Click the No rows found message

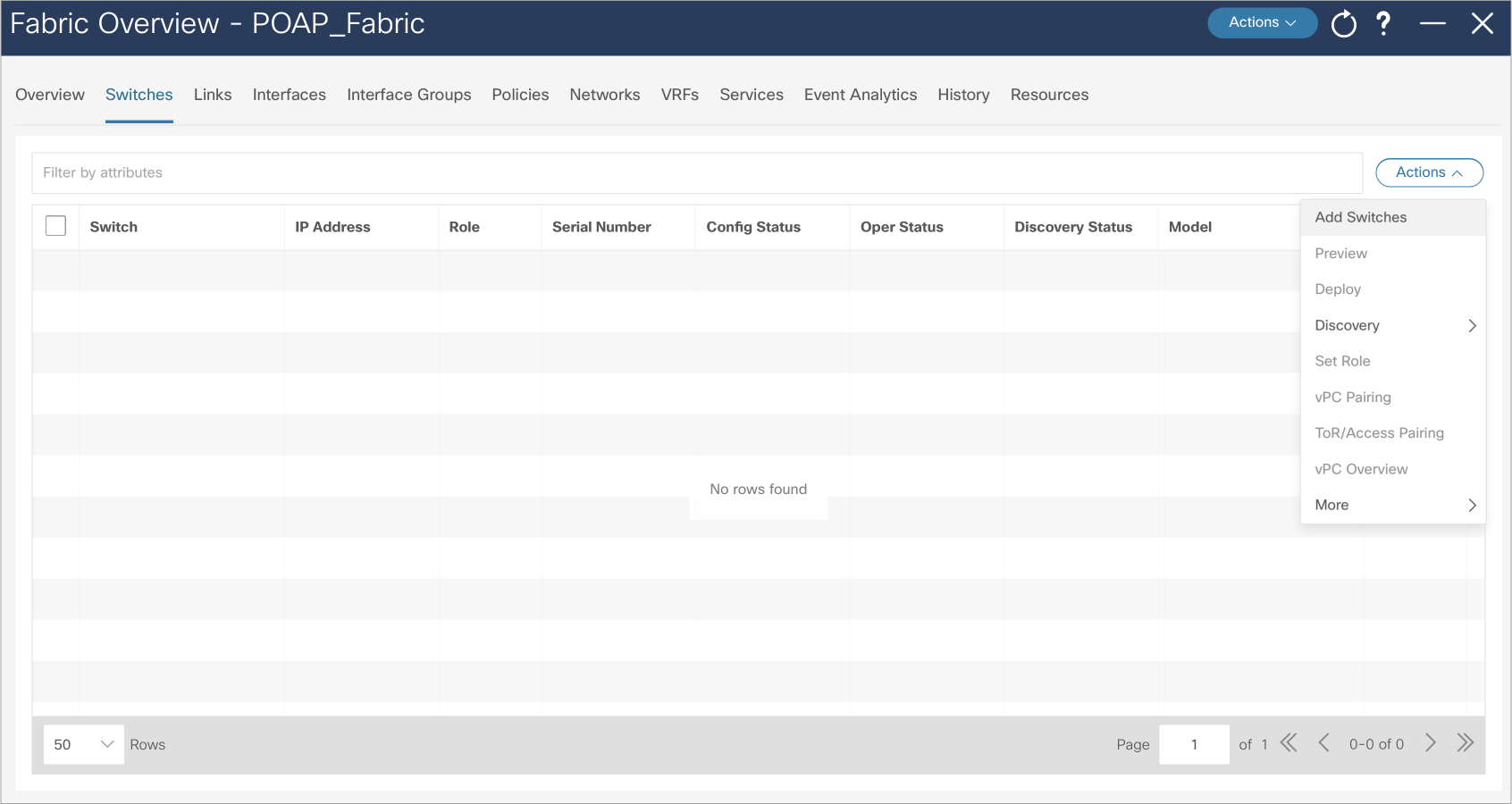pyautogui.click(x=759, y=489)
